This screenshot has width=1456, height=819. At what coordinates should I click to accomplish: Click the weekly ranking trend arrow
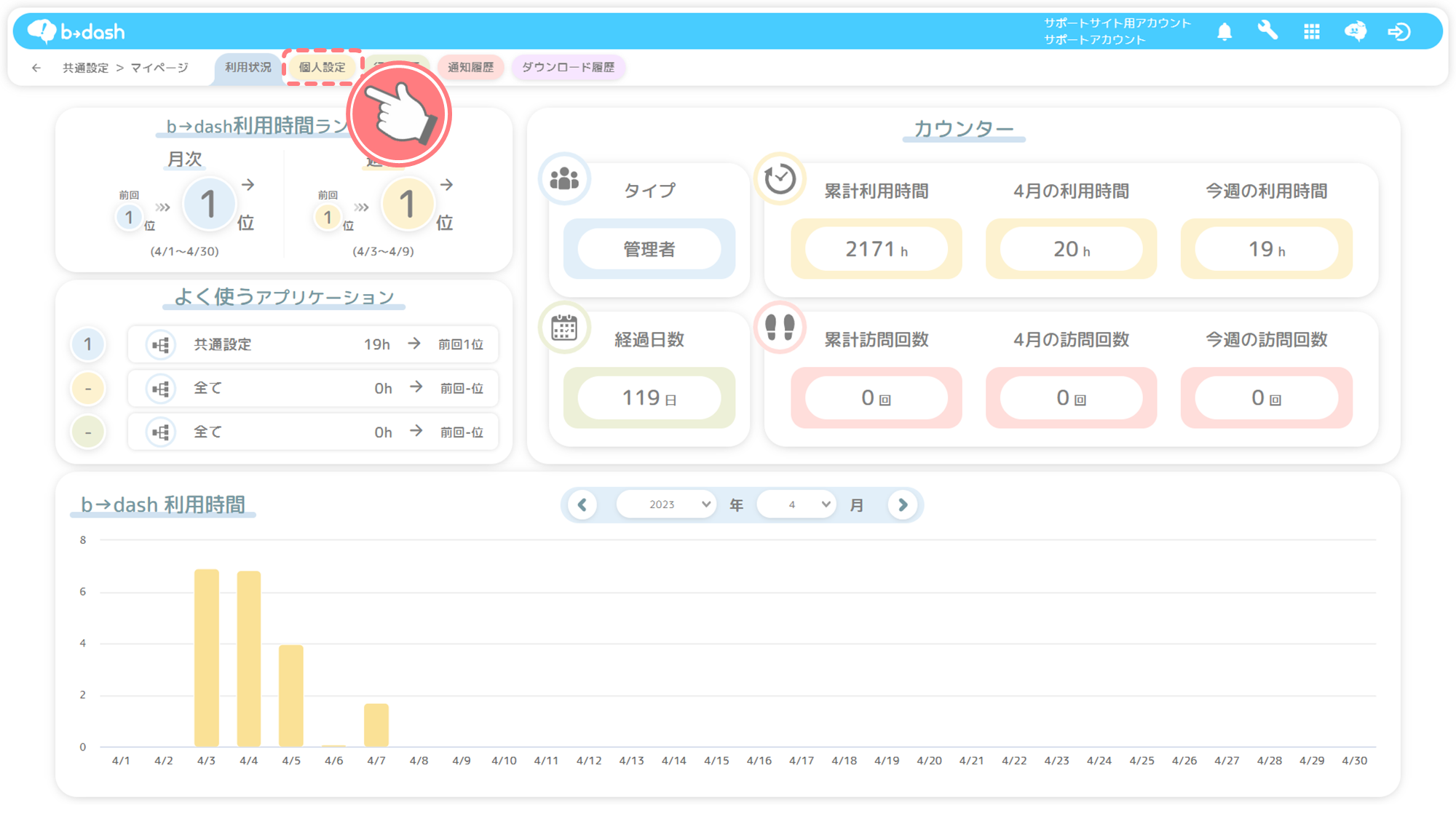(447, 185)
